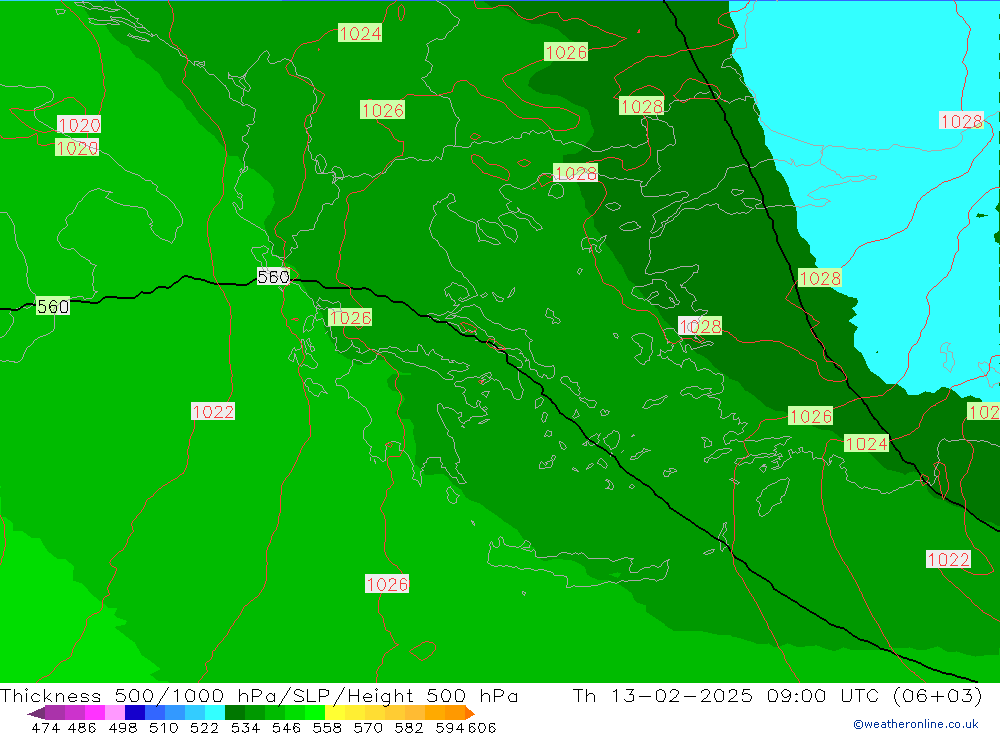Select the 498 legend value
Image resolution: width=1000 pixels, height=733 pixels.
pyautogui.click(x=123, y=727)
